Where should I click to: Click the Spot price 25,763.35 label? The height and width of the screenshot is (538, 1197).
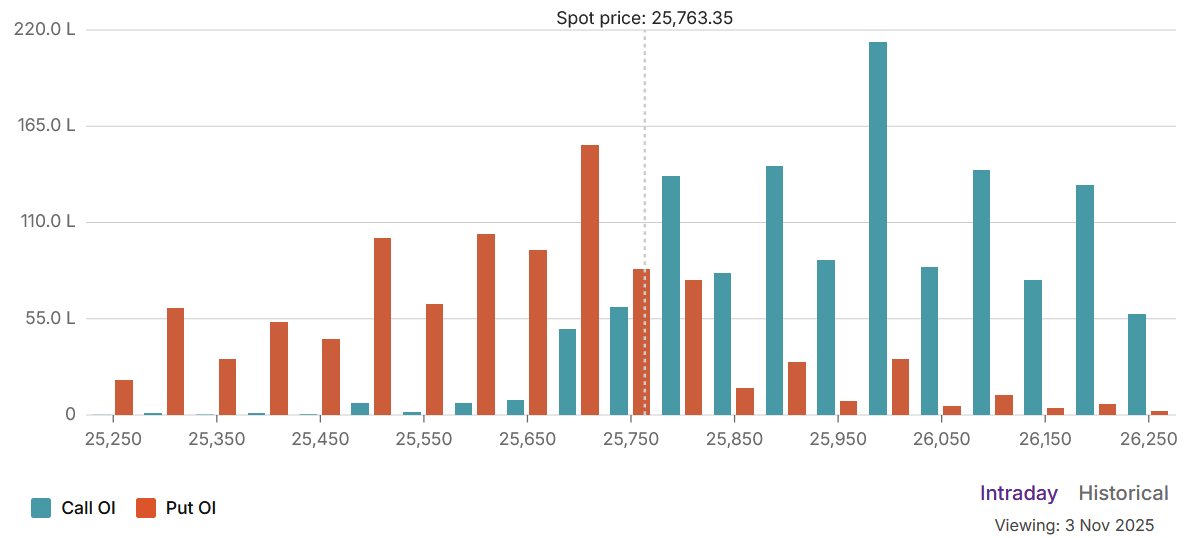click(x=645, y=17)
